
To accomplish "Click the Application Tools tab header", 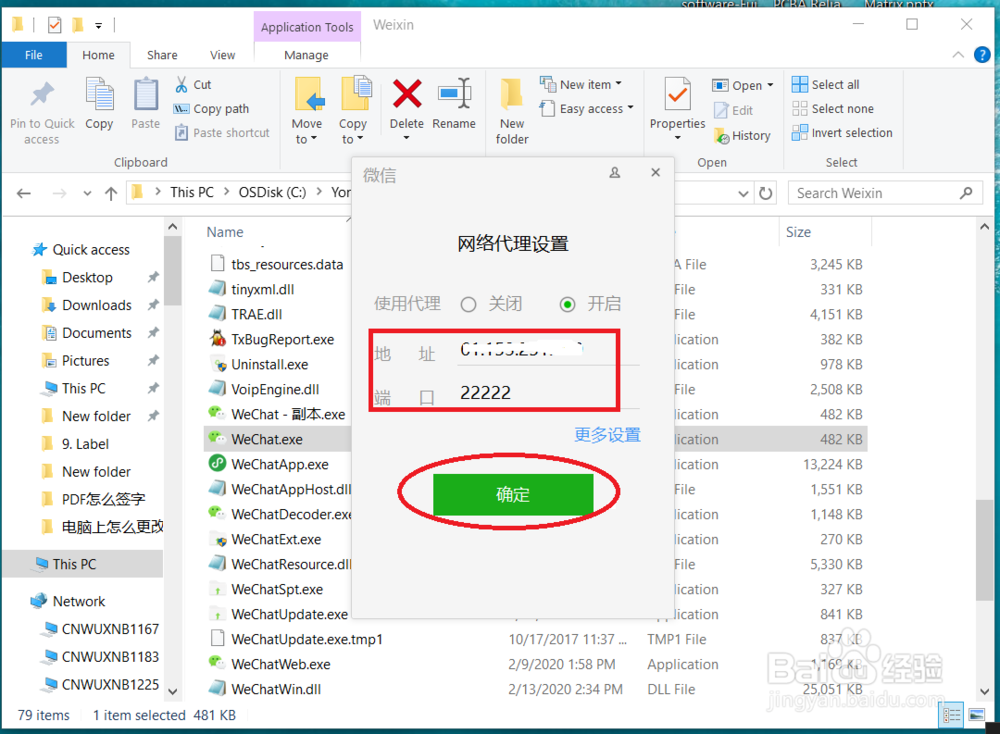I will [307, 27].
